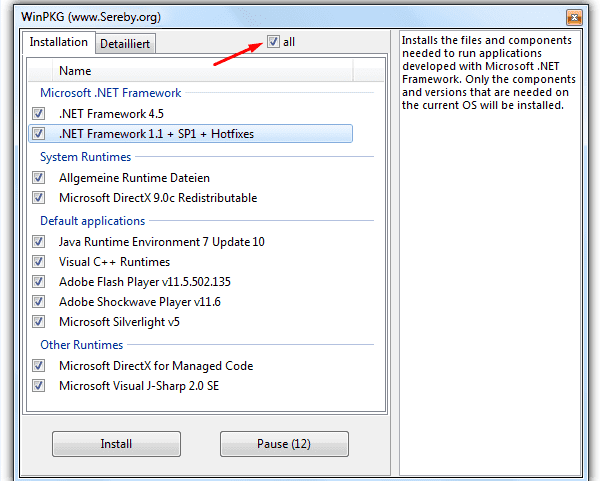Switch to the Installation tab
Viewport: 600px width, 481px height.
(x=59, y=42)
